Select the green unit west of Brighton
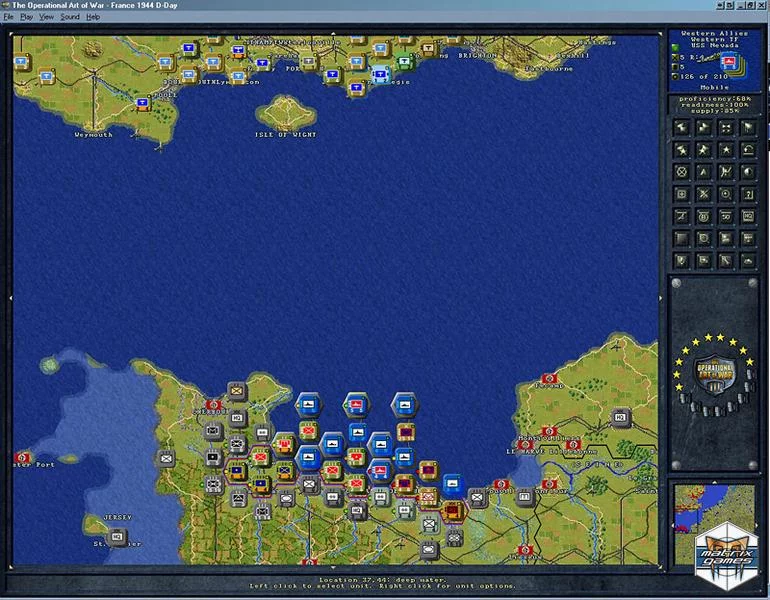The width and height of the screenshot is (770, 600). 404,62
